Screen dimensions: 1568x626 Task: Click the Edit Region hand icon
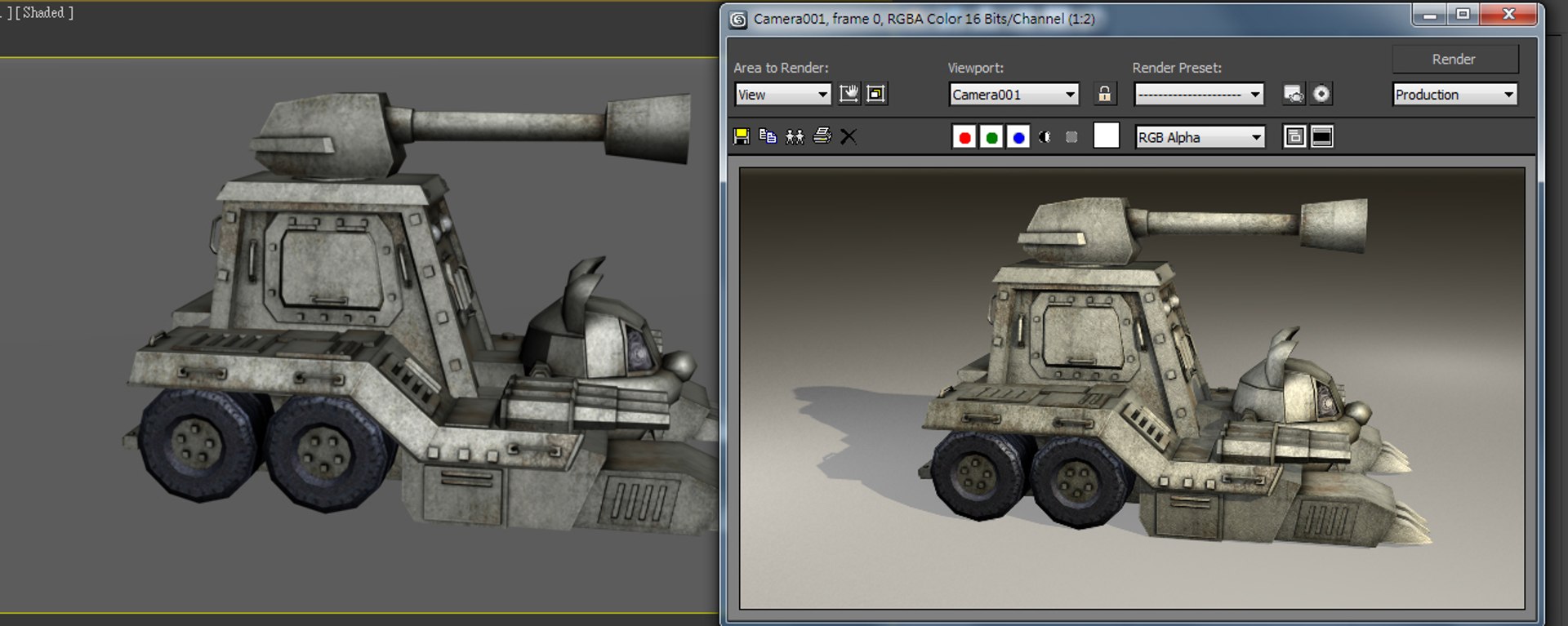tap(849, 94)
